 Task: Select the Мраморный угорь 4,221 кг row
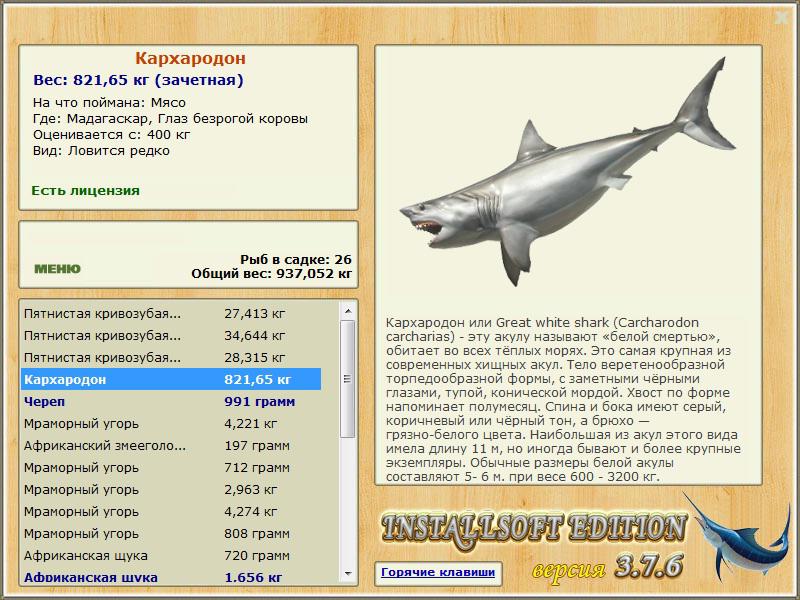tap(171, 423)
